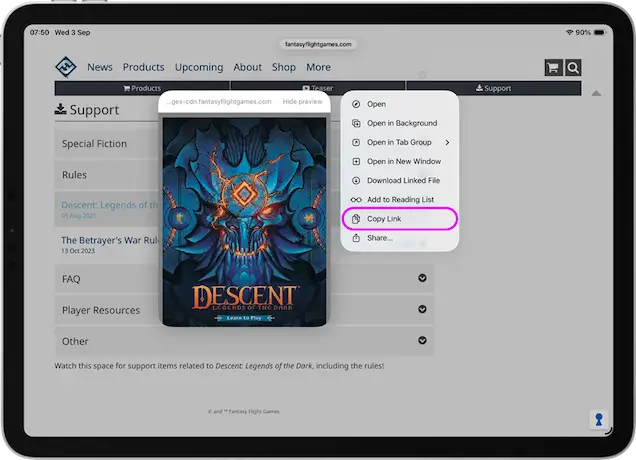Viewport: 636px width, 460px height.
Task: Choose Open in New Window
Action: [x=403, y=161]
